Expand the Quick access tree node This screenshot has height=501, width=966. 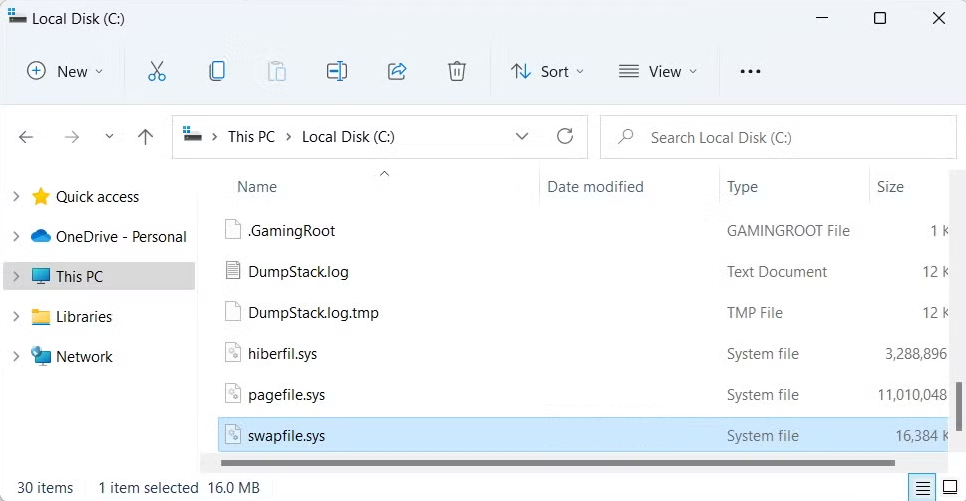click(x=16, y=197)
